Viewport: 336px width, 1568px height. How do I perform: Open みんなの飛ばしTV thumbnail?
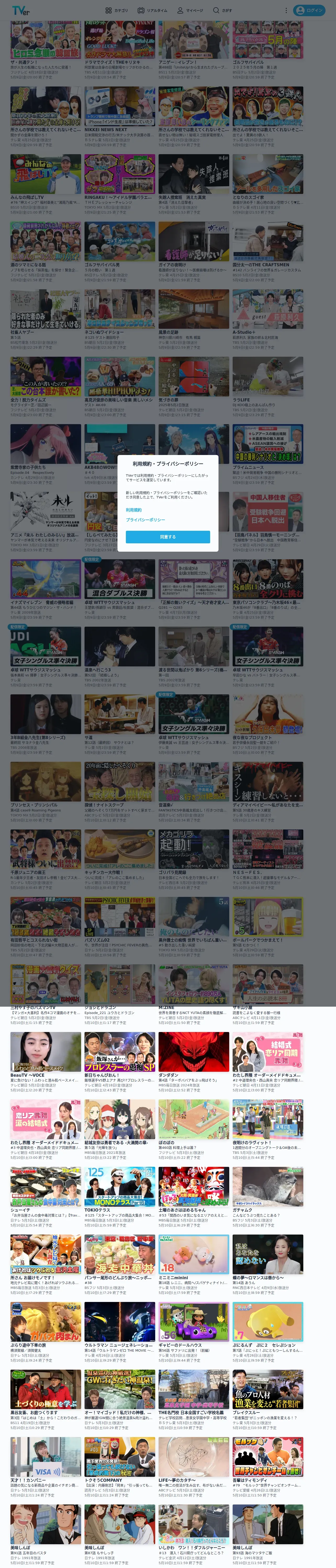point(46,174)
